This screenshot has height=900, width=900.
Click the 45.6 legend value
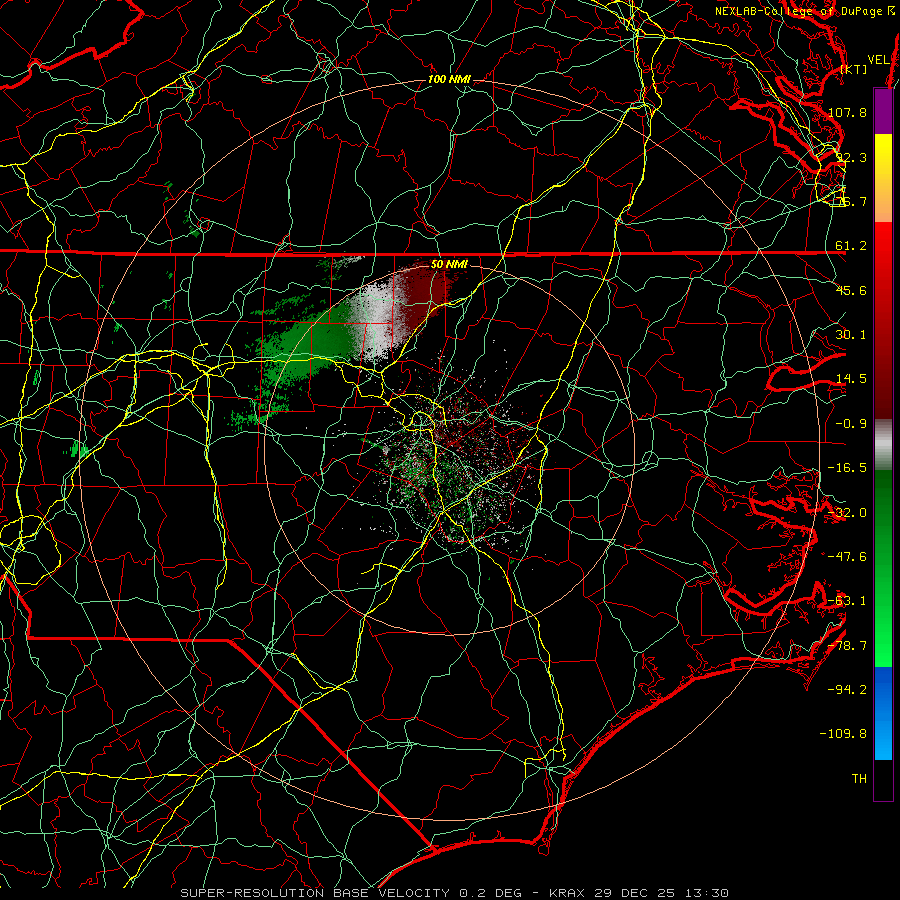[x=851, y=290]
